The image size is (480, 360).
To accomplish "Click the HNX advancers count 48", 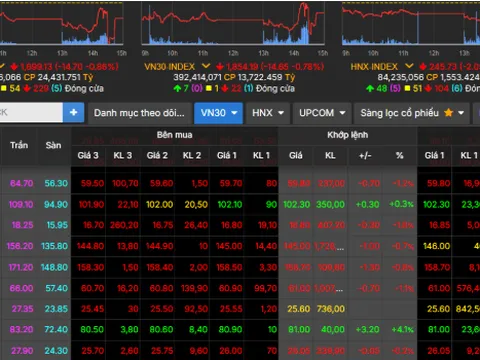I will (x=382, y=88).
